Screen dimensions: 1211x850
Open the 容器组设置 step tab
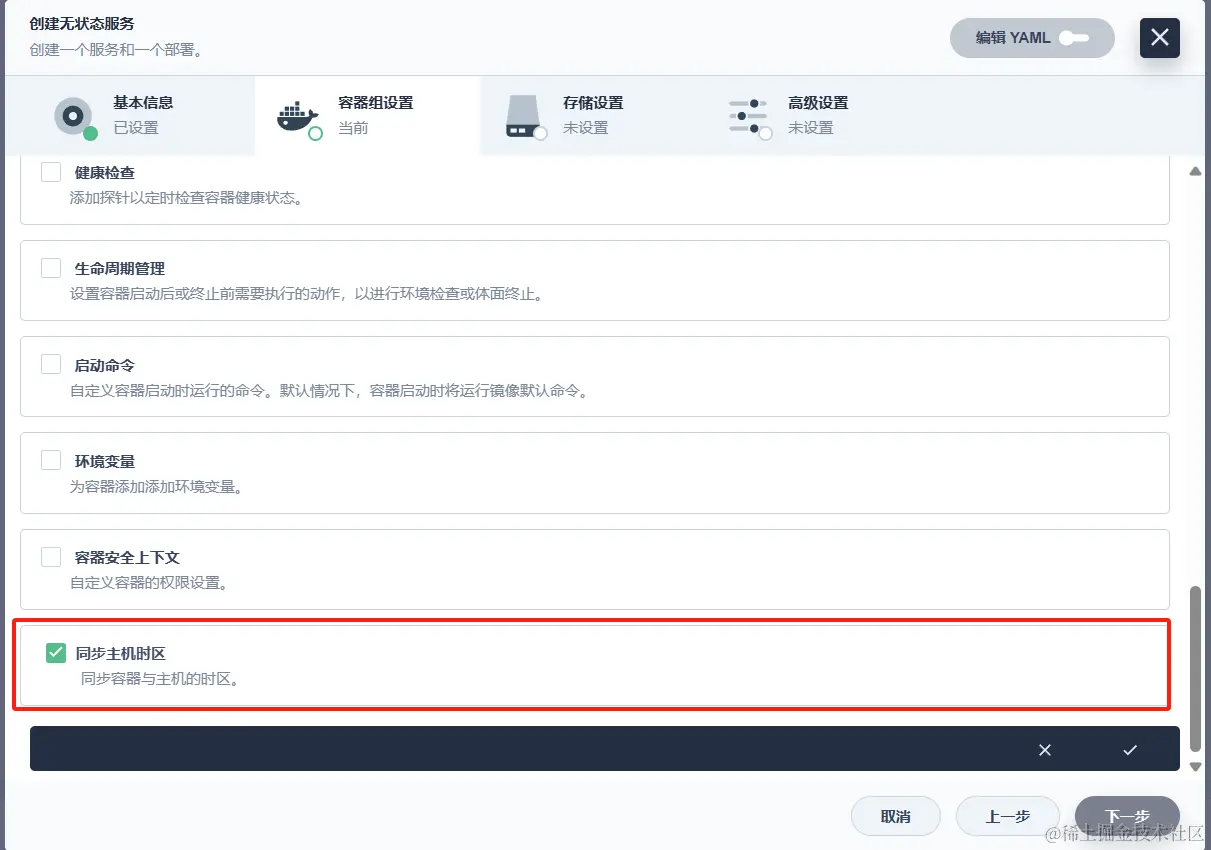click(x=367, y=116)
